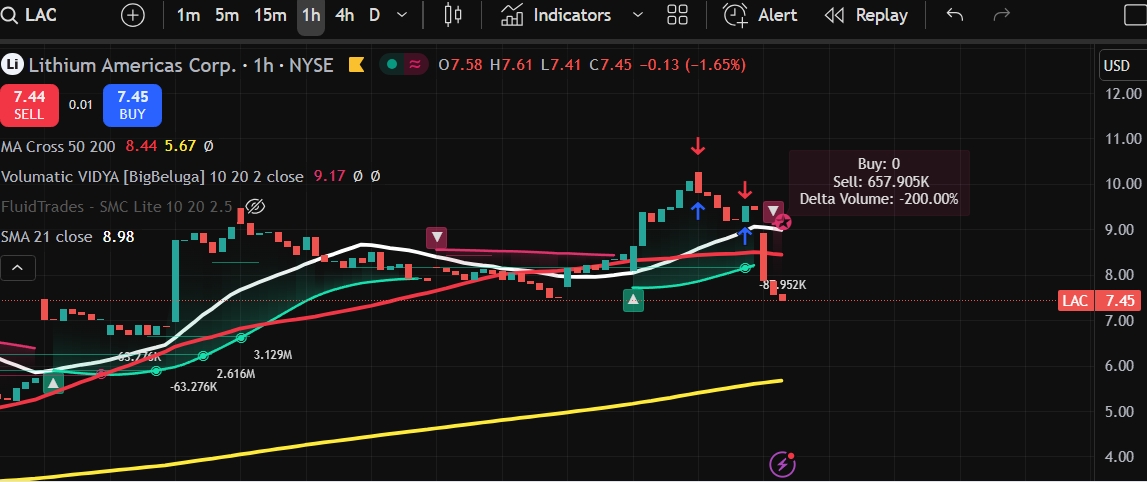The height and width of the screenshot is (482, 1147).
Task: Click the Sell: 657.905K readout
Action: (881, 181)
